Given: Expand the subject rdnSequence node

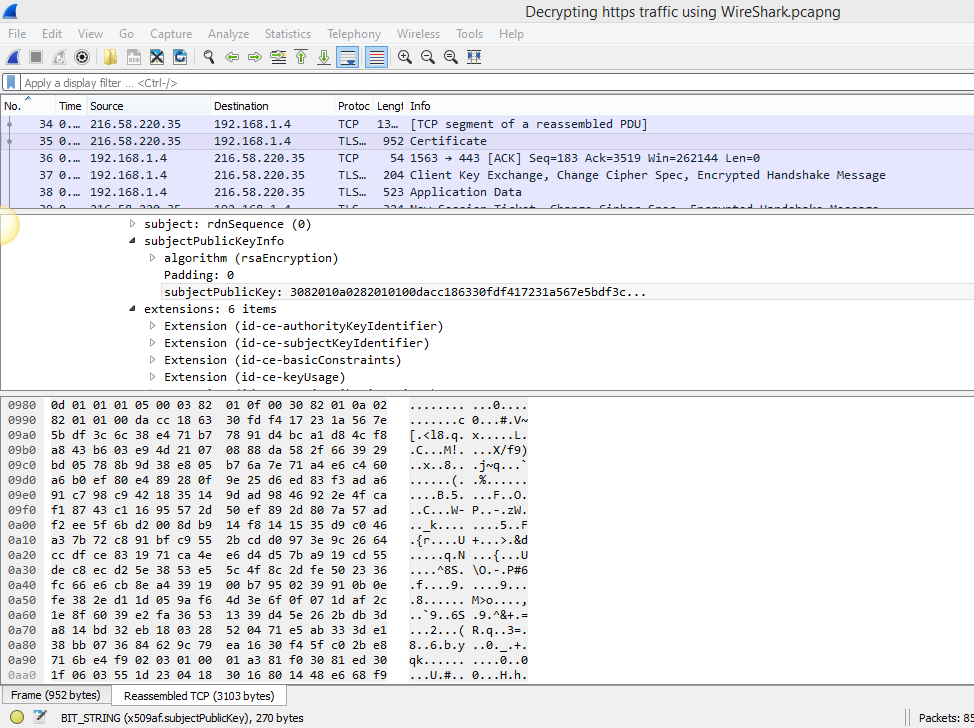Looking at the screenshot, I should pos(132,224).
